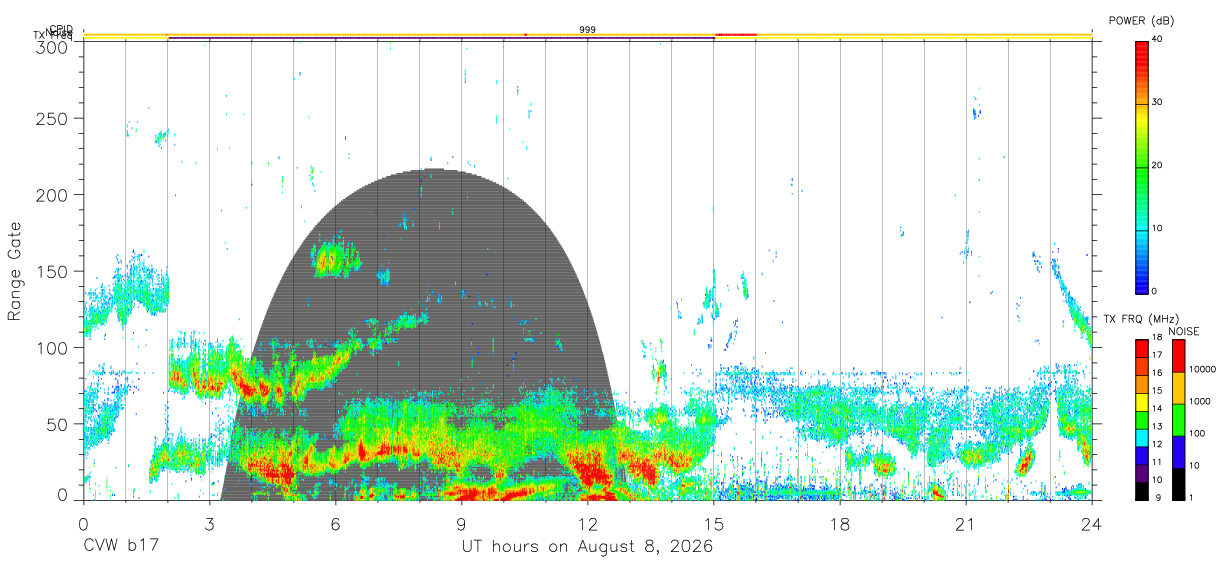Click the 40 label on POWER colorbar
The height and width of the screenshot is (567, 1228).
pyautogui.click(x=1159, y=39)
